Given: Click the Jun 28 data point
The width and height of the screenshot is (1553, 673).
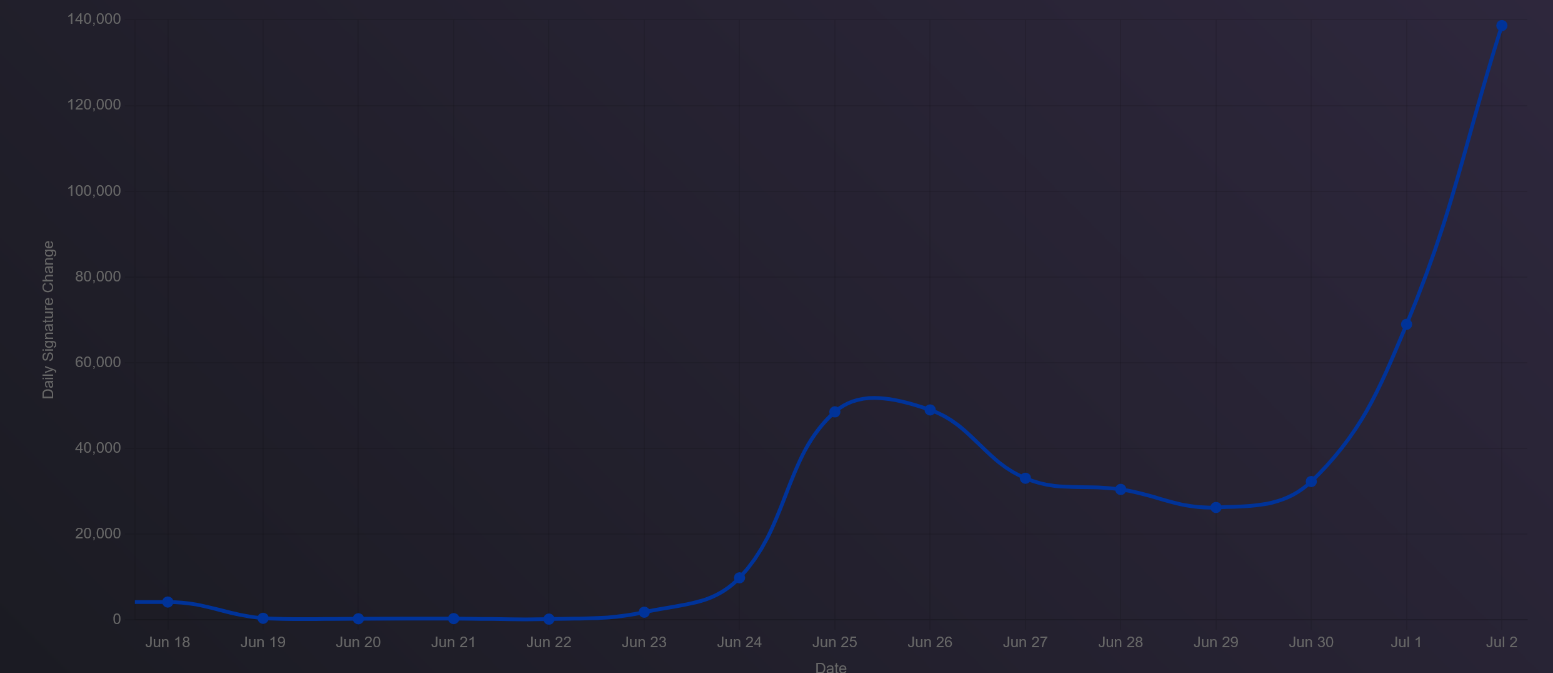Looking at the screenshot, I should [x=1121, y=490].
